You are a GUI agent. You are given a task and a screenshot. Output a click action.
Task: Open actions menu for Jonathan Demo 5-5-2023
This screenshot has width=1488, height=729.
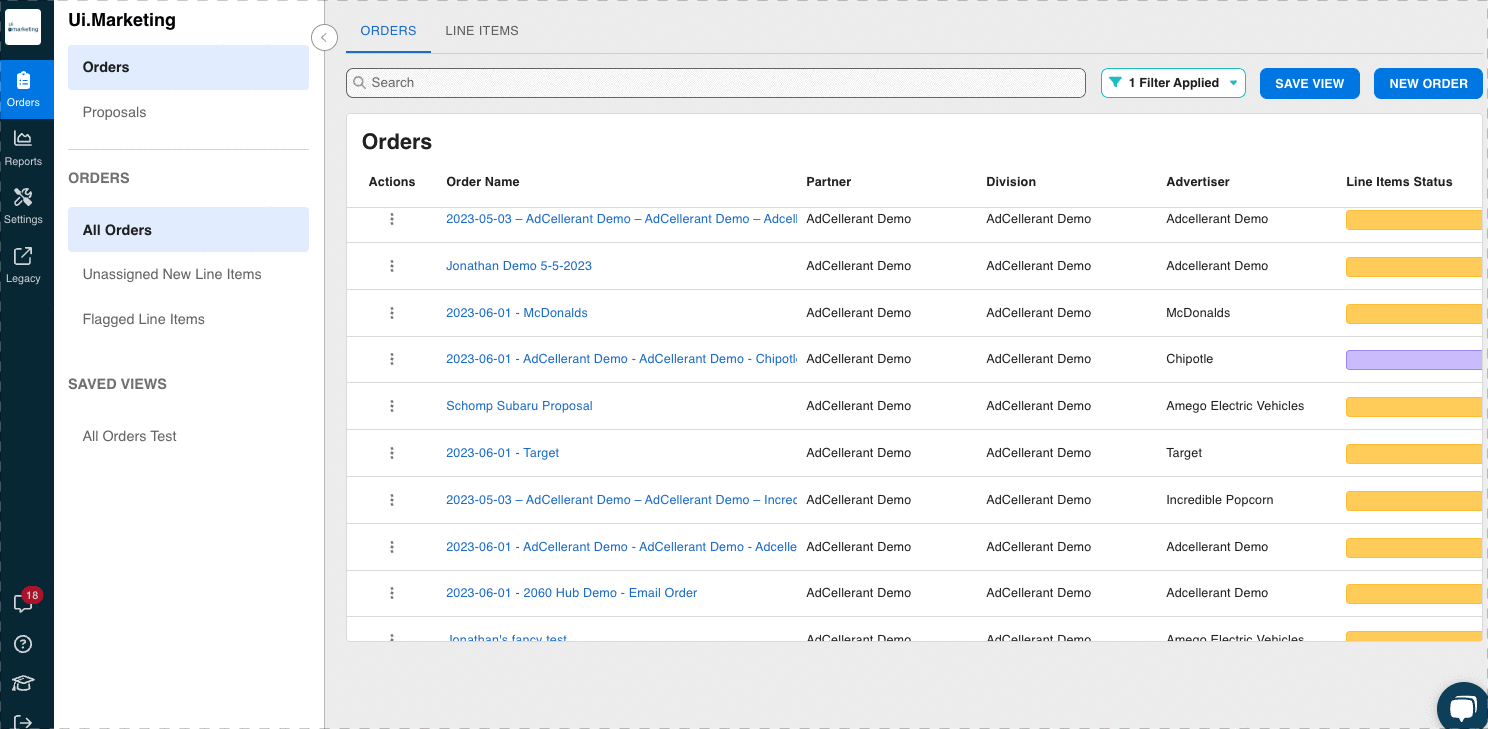(x=392, y=266)
